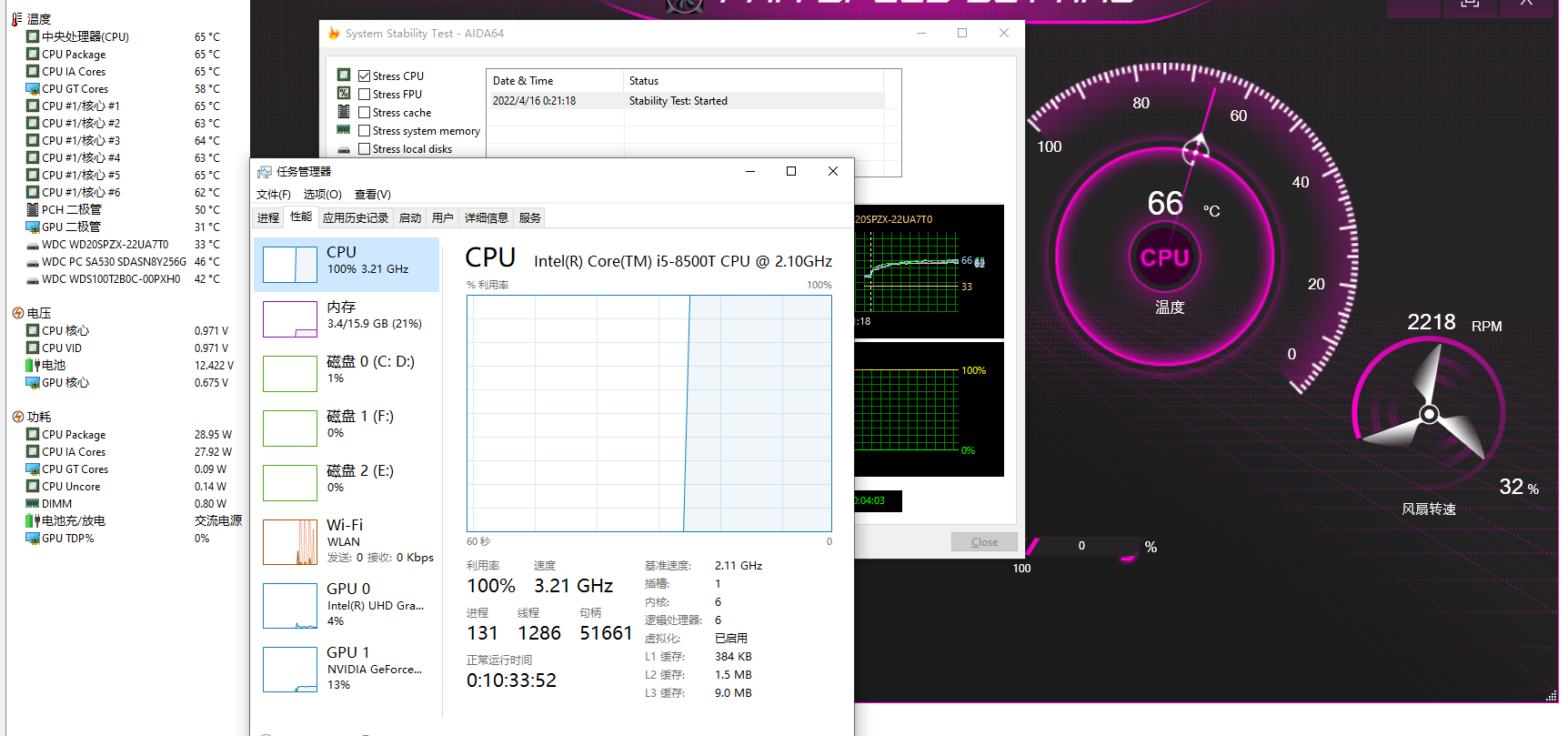Switch to the 进程 tab
Viewport: 1568px width, 736px height.
click(x=268, y=218)
